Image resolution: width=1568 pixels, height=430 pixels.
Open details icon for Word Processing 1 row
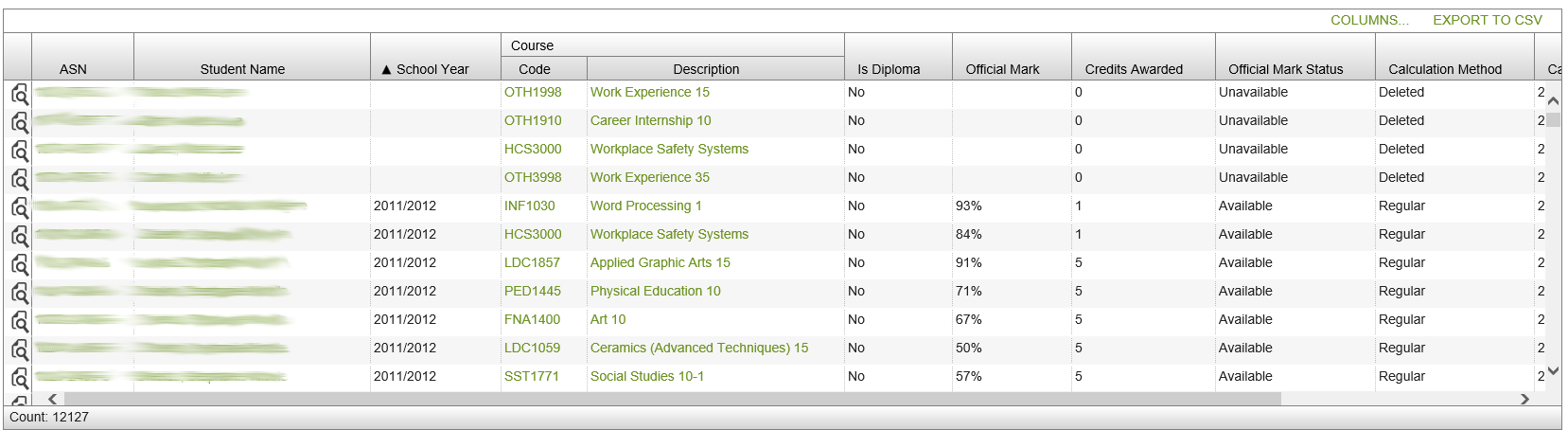pos(19,207)
